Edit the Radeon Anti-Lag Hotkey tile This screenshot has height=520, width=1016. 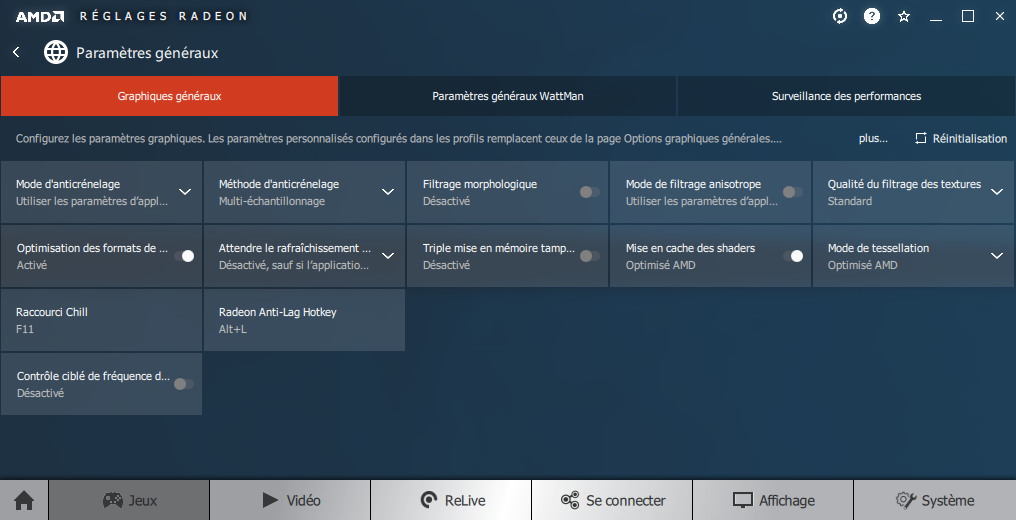pos(304,320)
